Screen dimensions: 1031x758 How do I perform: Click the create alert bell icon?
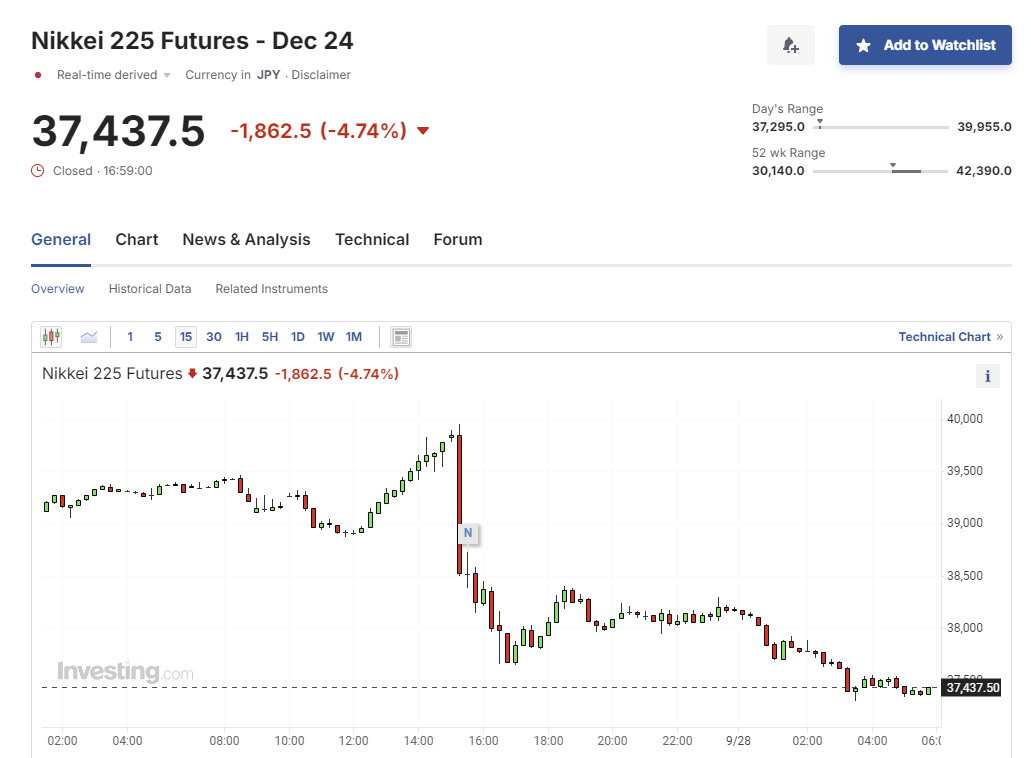[790, 45]
